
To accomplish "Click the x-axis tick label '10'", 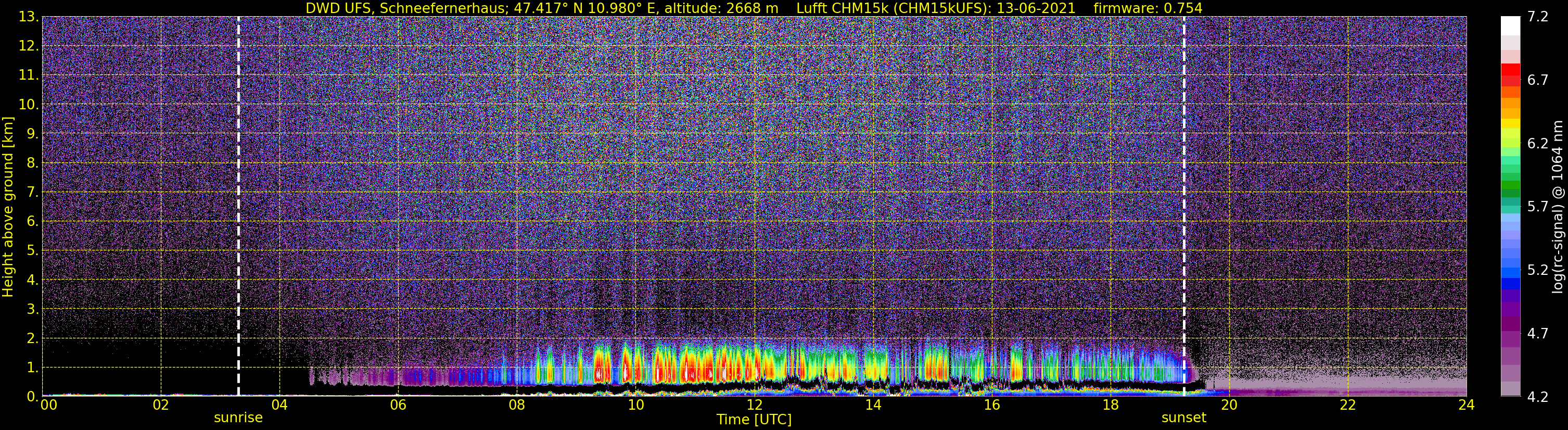I will 635,406.
